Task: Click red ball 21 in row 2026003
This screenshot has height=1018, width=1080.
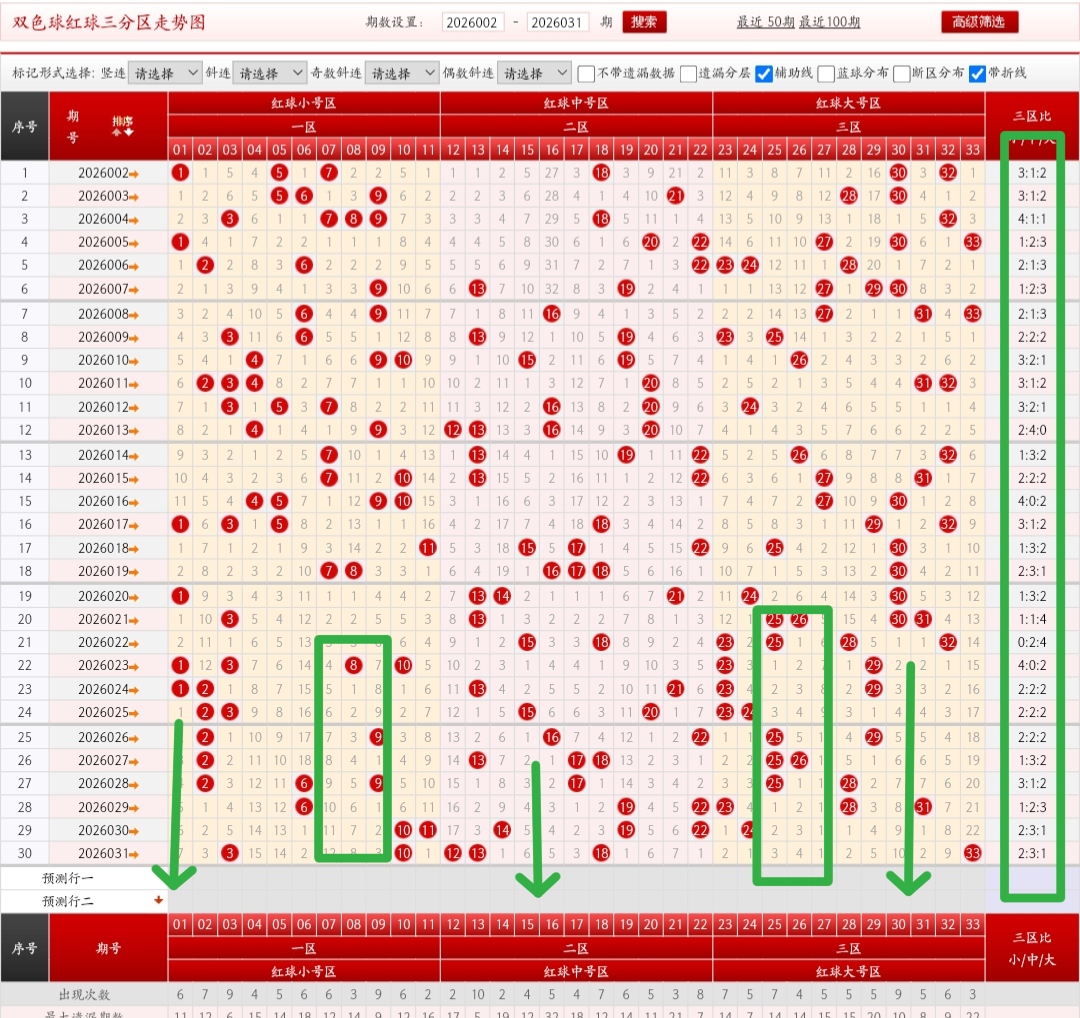Action: pos(676,196)
